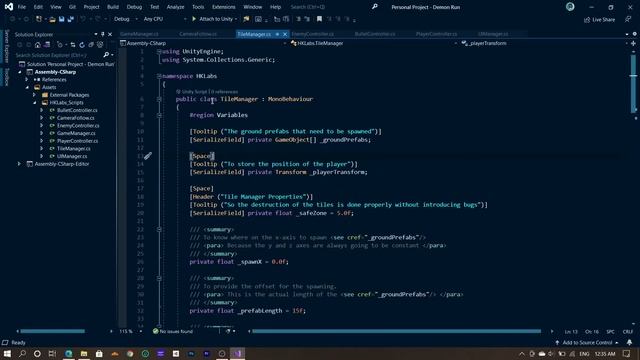The image size is (640, 360).
Task: Click the Open File toolbar icon
Action: pos(52,19)
